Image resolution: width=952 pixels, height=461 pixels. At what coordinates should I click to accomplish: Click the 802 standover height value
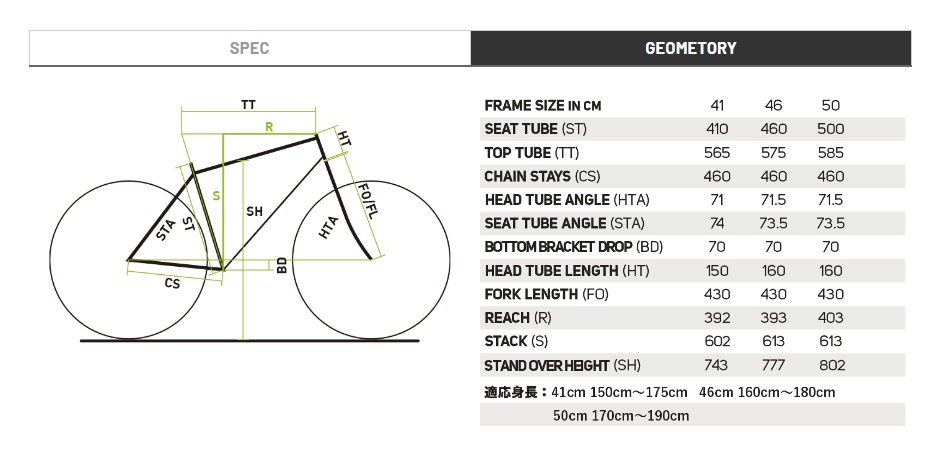(830, 365)
